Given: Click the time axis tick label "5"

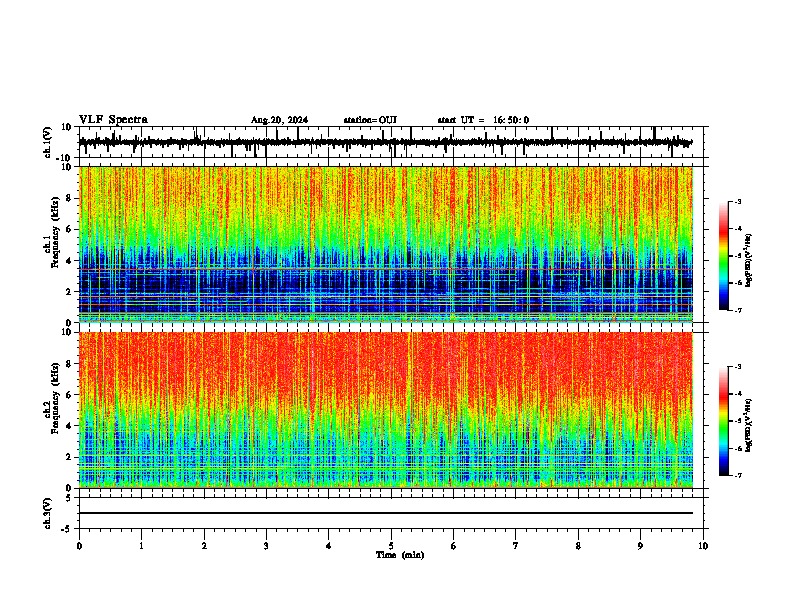Looking at the screenshot, I should coord(391,546).
